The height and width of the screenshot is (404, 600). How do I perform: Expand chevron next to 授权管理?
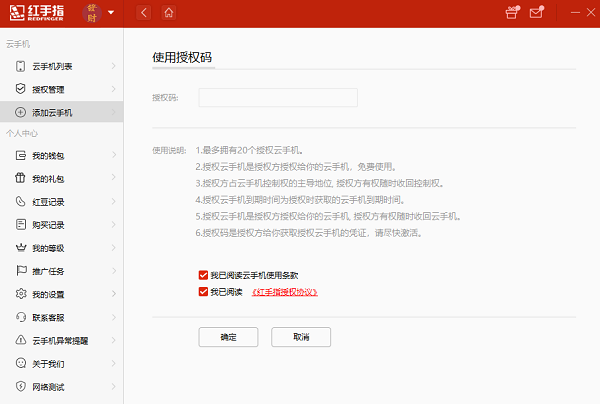pyautogui.click(x=114, y=89)
